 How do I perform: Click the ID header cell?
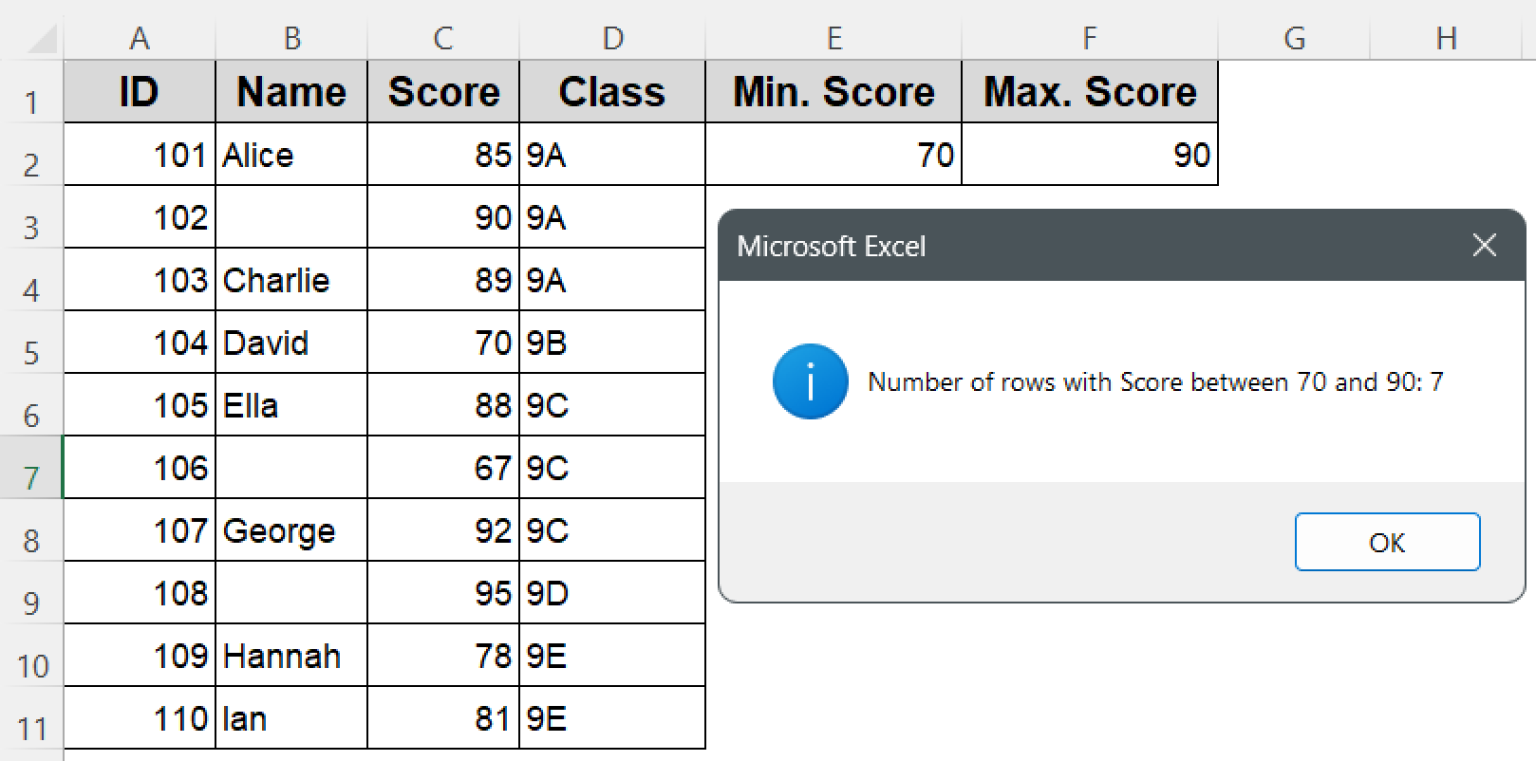point(140,91)
